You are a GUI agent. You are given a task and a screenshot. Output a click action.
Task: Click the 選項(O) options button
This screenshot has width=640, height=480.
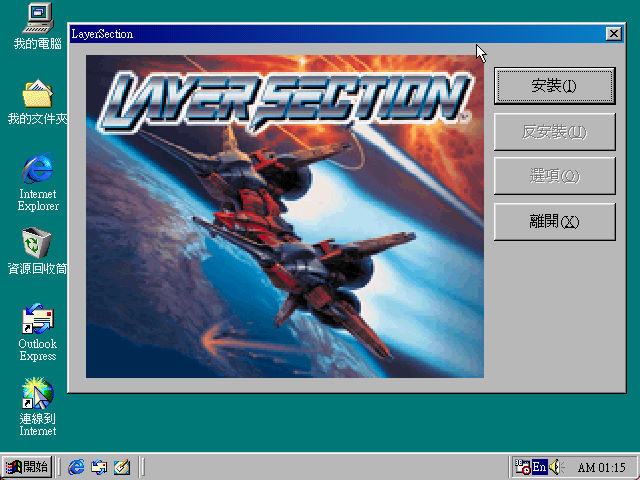click(554, 176)
